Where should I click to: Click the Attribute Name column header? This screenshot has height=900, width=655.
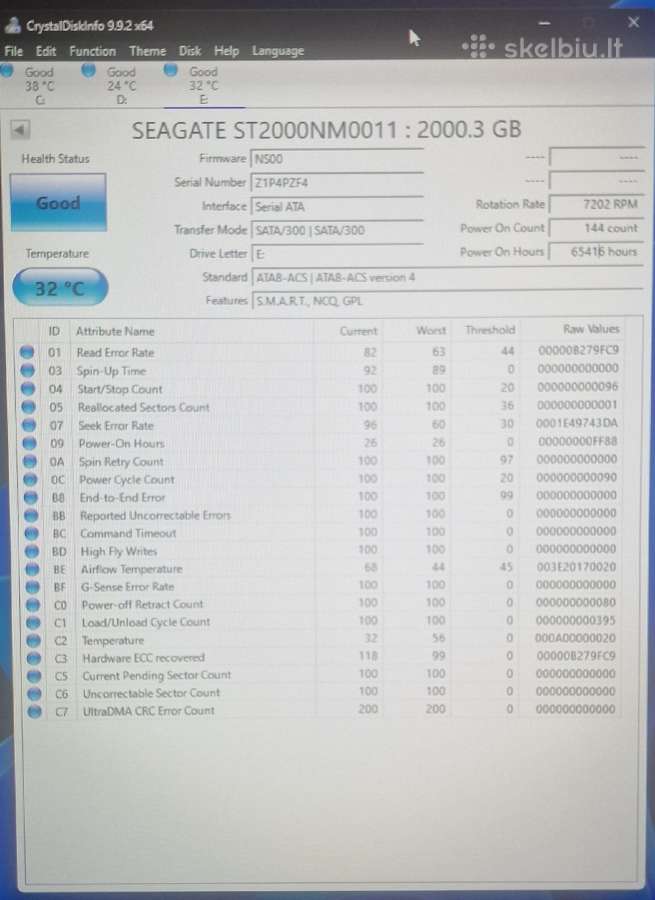point(115,331)
